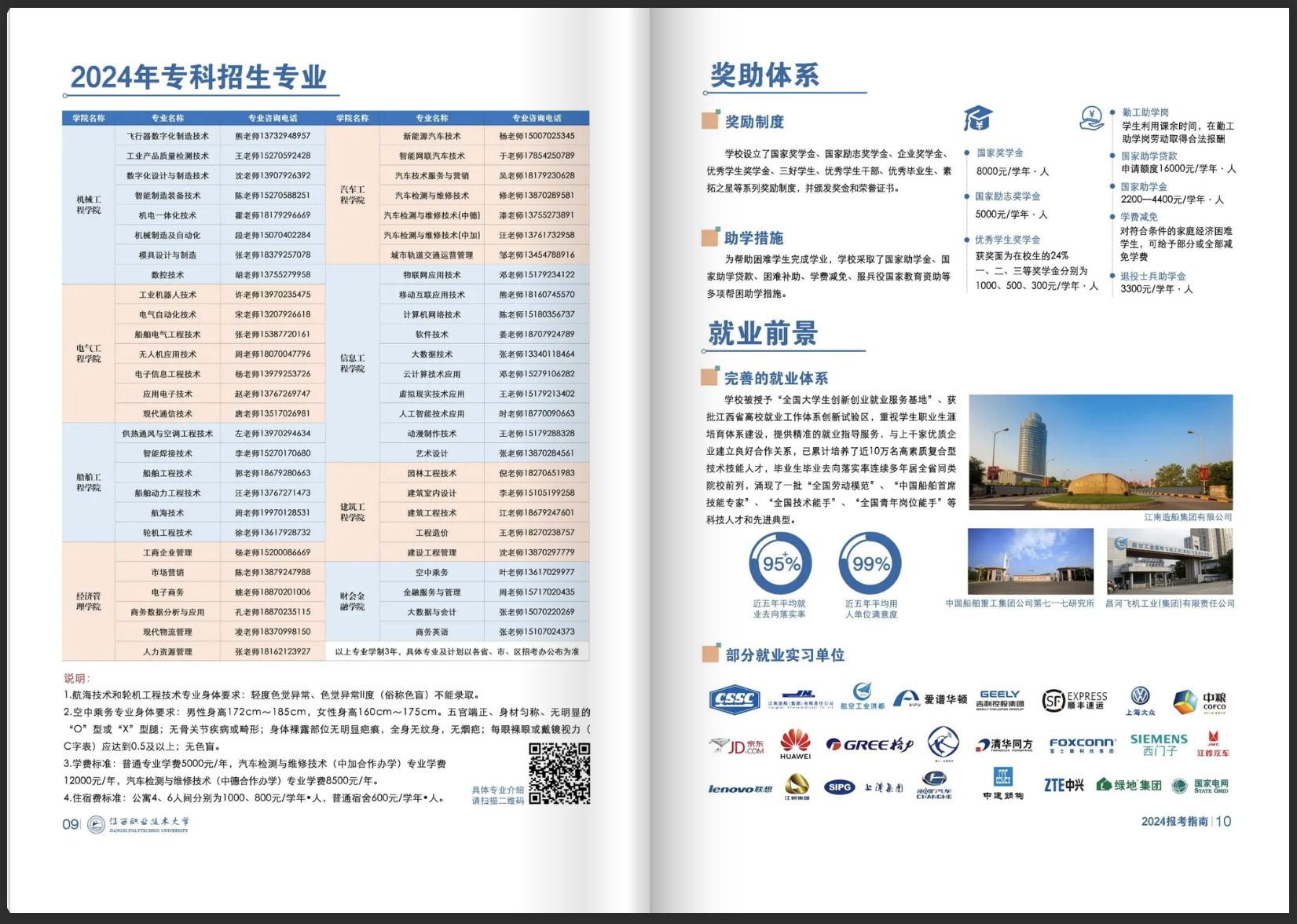
Task: Click the GREE 格力 logo
Action: click(x=870, y=744)
